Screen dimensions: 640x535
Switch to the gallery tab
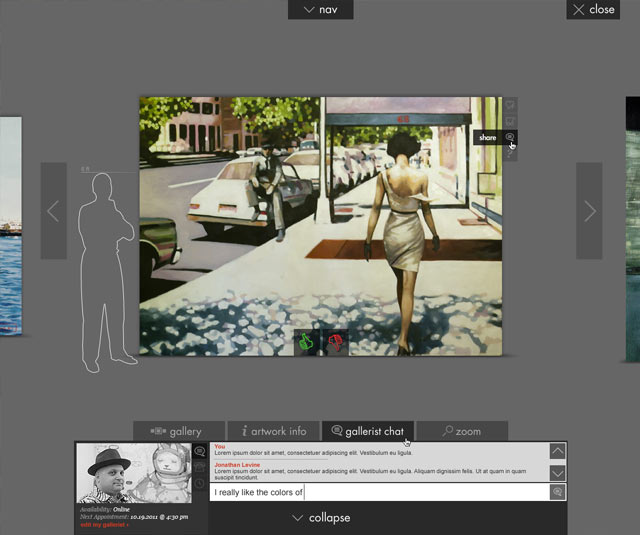(x=179, y=431)
